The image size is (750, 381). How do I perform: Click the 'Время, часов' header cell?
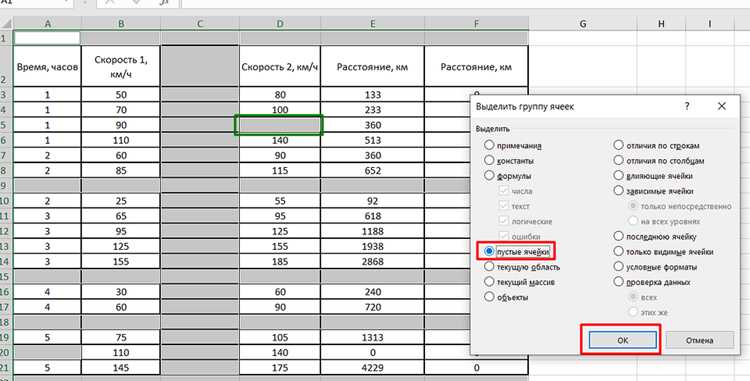(x=47, y=66)
